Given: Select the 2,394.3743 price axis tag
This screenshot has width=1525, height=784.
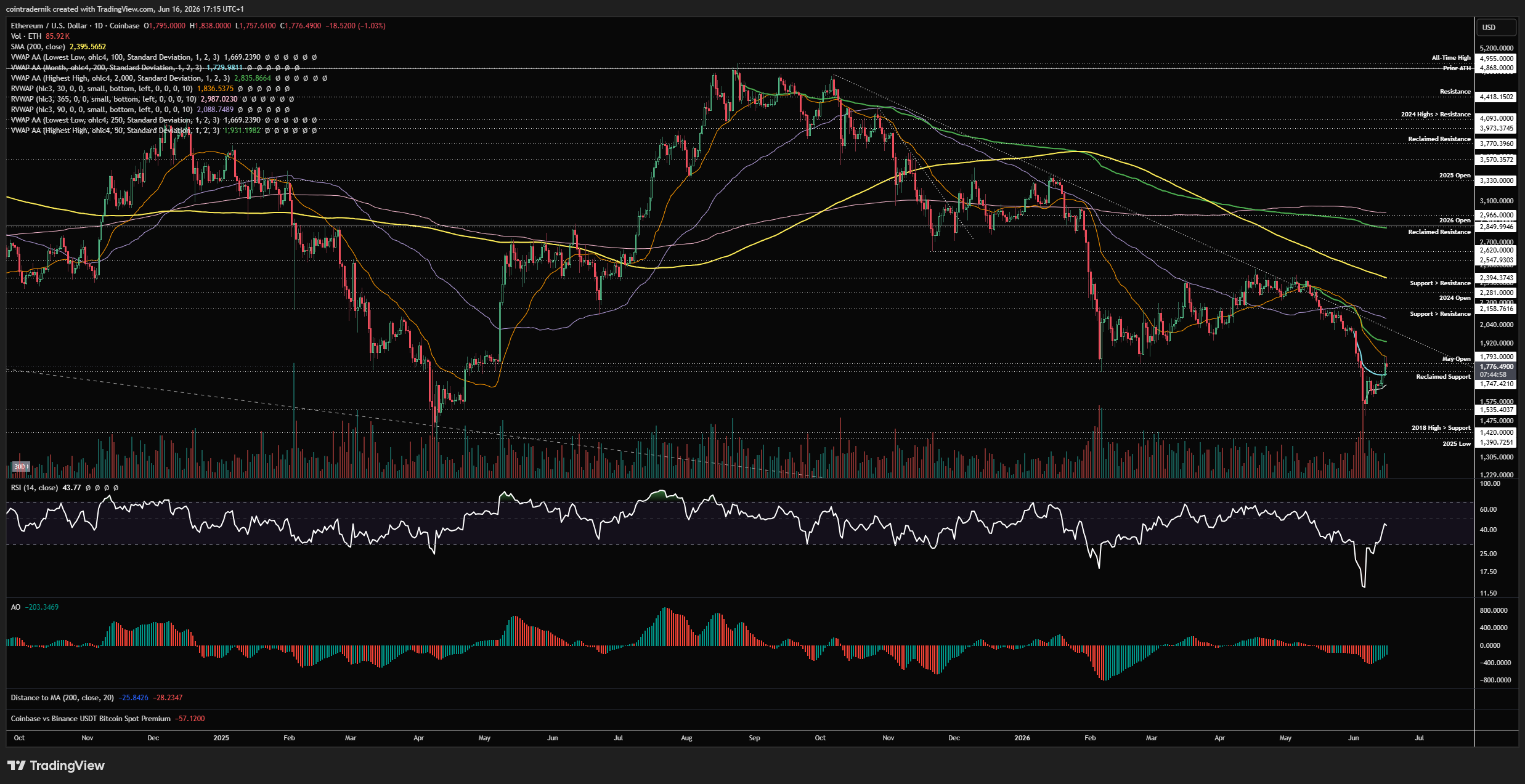Looking at the screenshot, I should point(1496,278).
